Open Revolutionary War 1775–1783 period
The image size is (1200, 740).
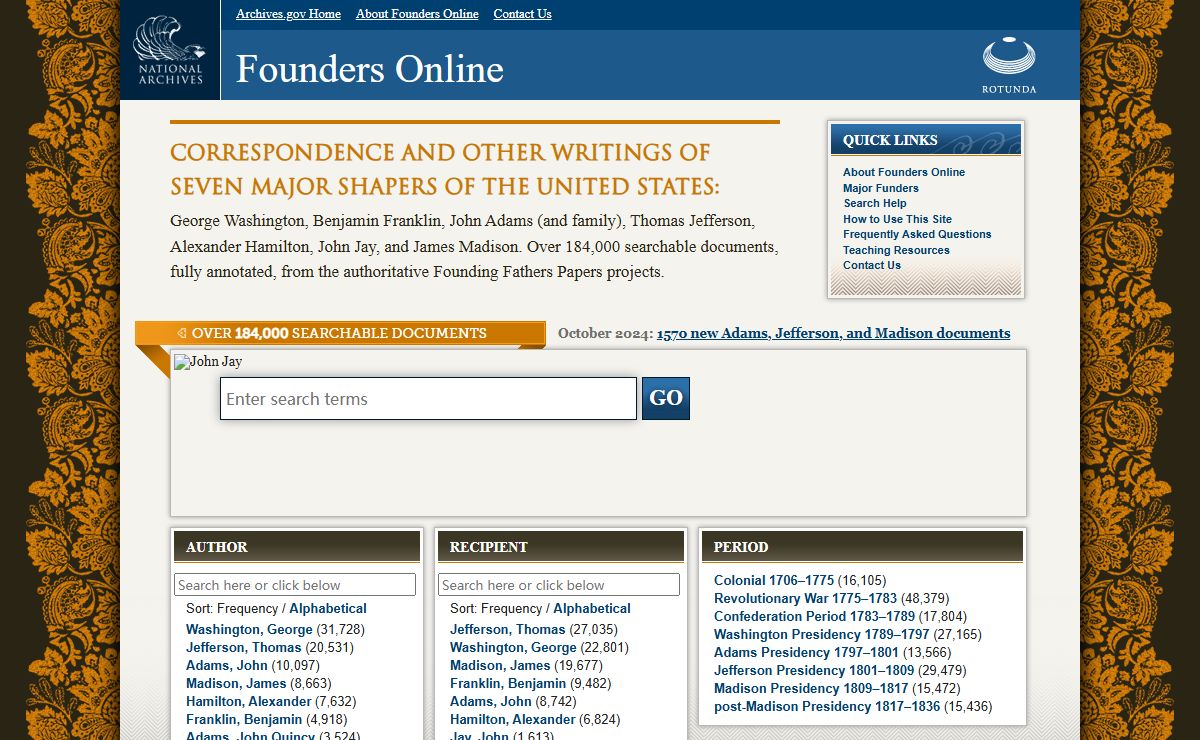[806, 598]
